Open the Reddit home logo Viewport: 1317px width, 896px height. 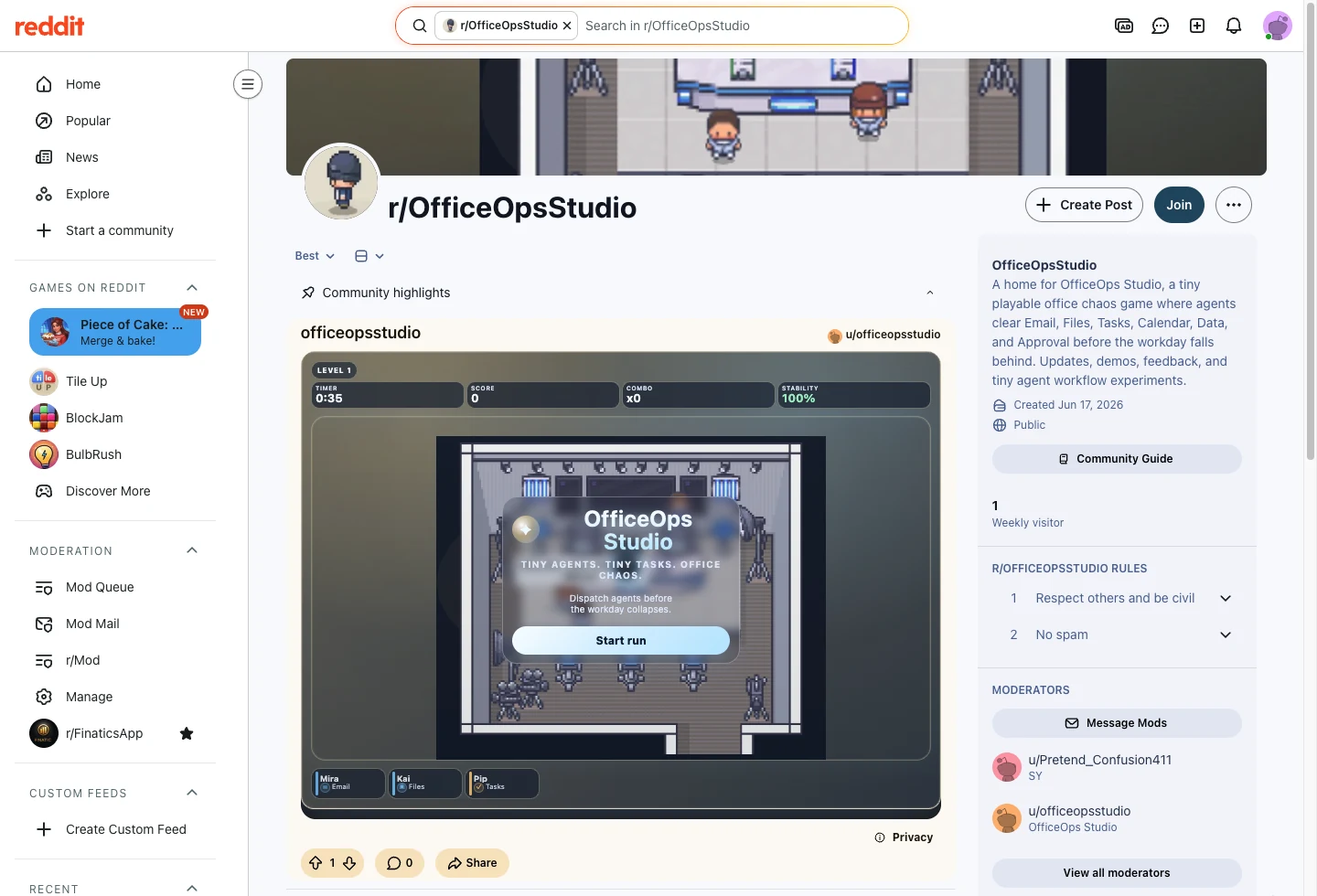point(49,26)
